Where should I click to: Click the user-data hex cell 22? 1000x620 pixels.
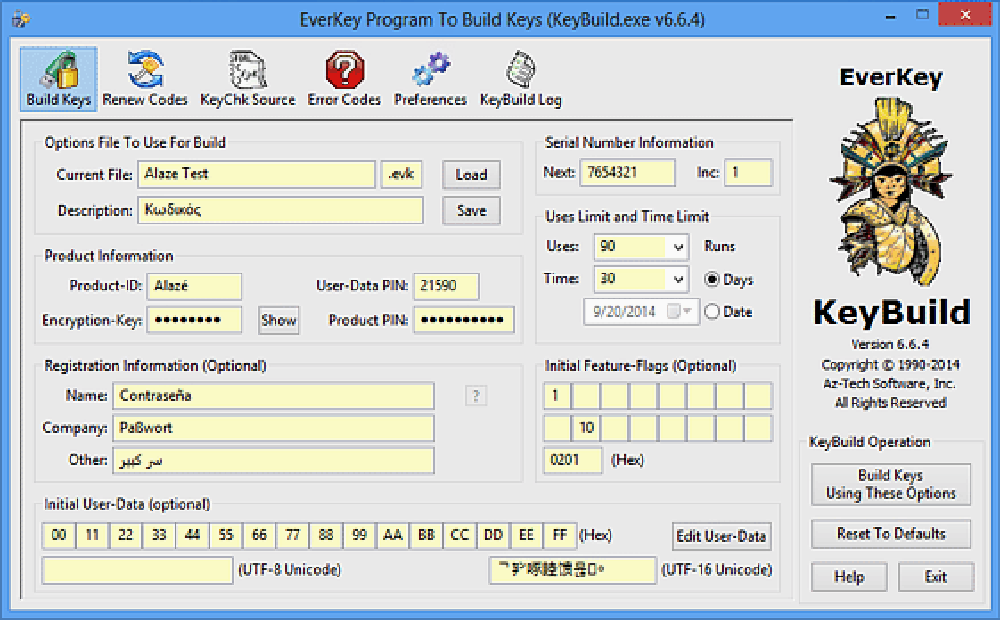(126, 535)
